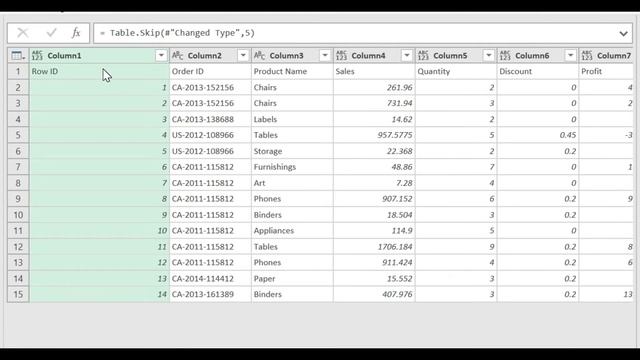
Task: Open Column5 filter dropdown
Action: tap(489, 56)
